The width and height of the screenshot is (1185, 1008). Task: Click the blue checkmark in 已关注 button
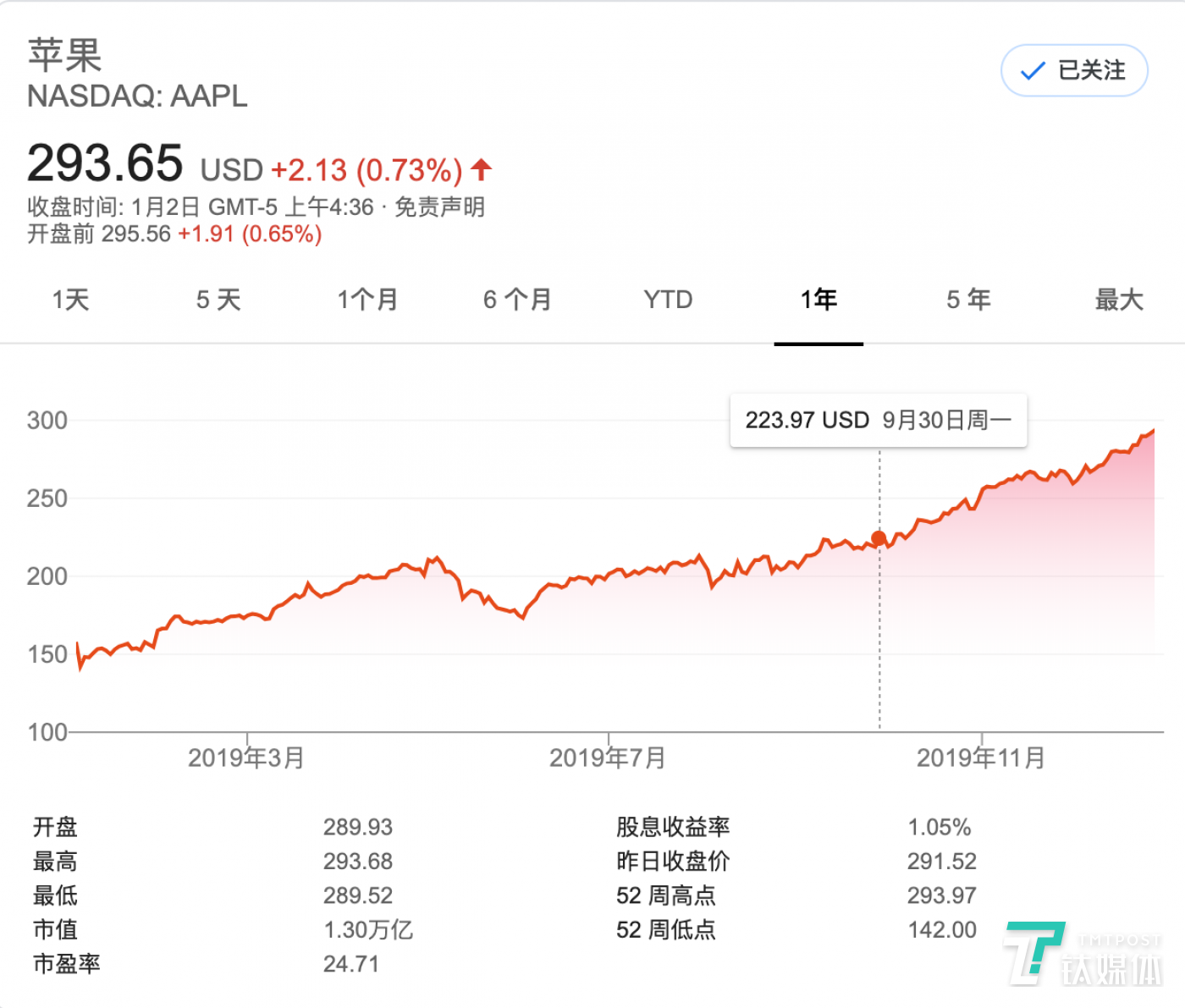[x=1031, y=71]
